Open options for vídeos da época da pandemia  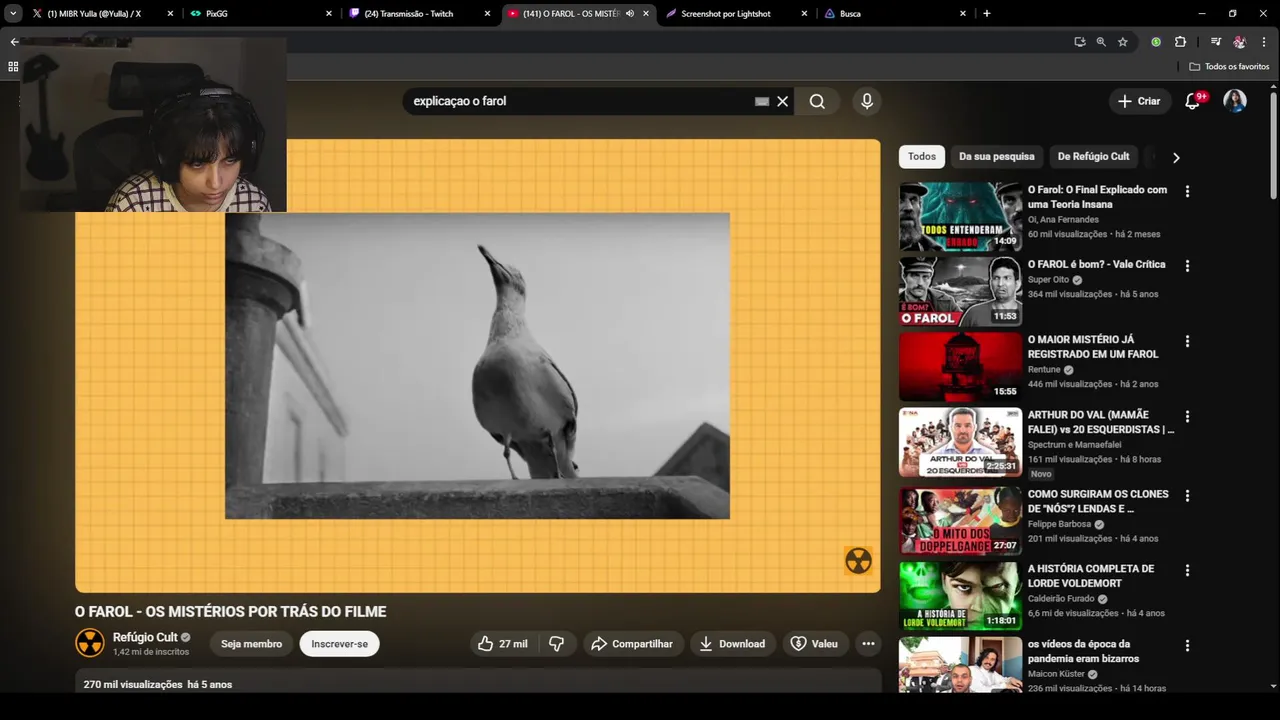pos(1187,645)
